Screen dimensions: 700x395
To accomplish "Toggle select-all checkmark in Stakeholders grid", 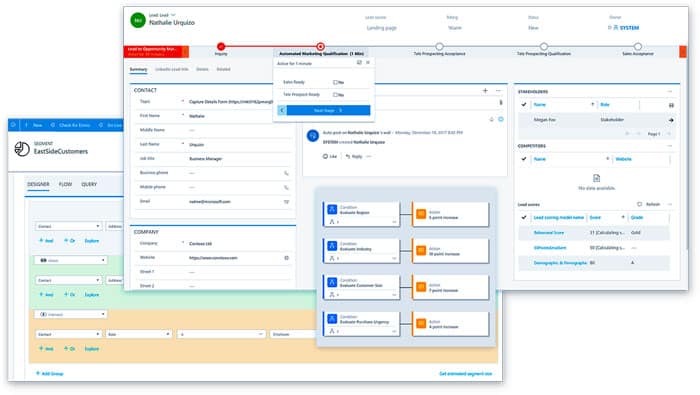I will 524,104.
